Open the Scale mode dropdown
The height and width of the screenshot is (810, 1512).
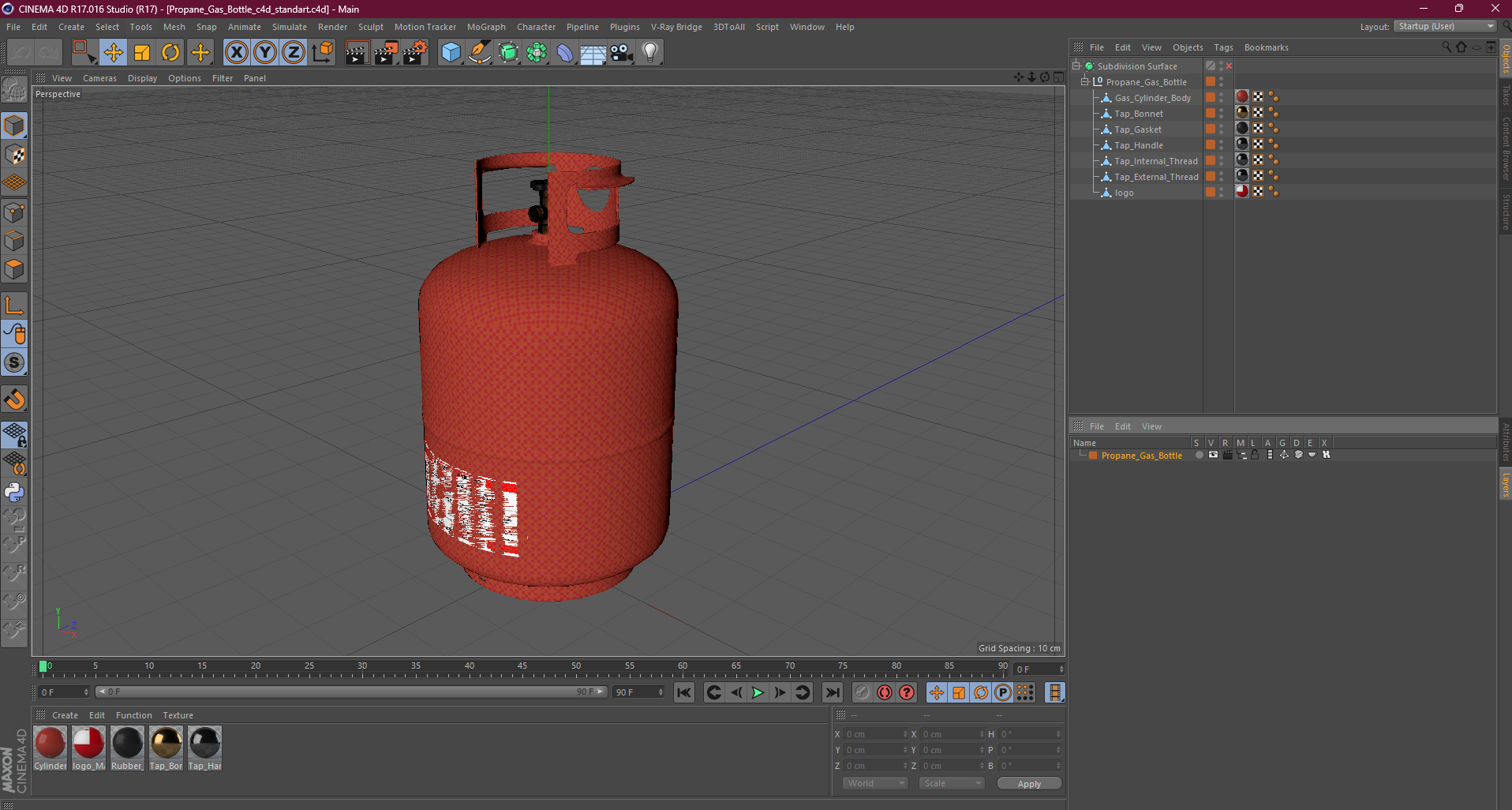click(951, 783)
